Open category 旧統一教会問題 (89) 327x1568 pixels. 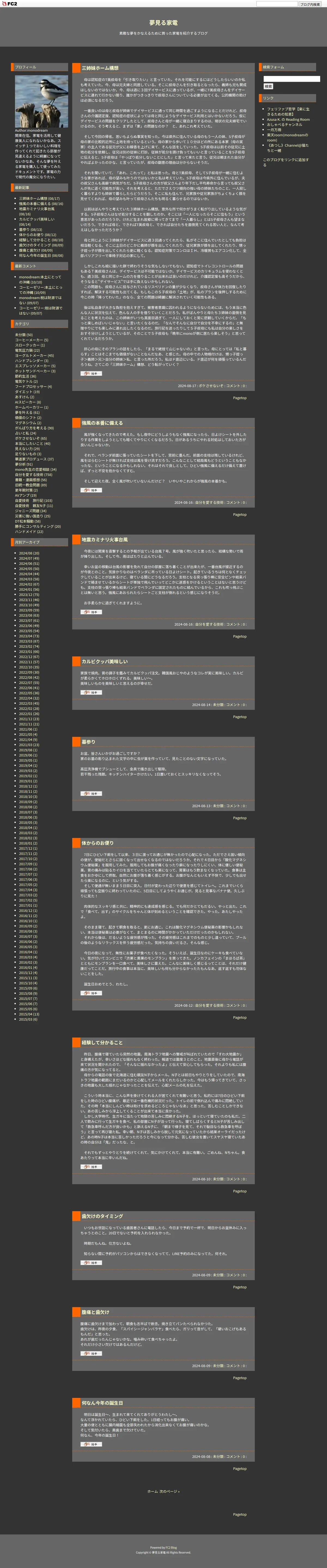coord(31,485)
